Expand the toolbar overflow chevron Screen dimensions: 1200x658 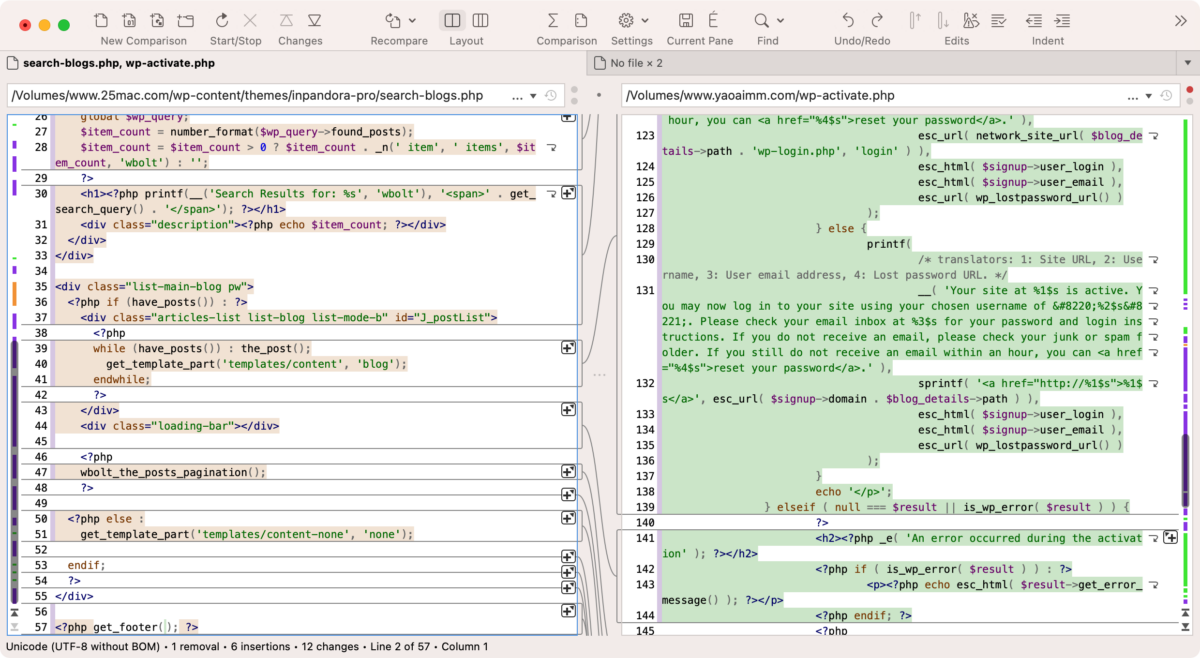click(1180, 20)
